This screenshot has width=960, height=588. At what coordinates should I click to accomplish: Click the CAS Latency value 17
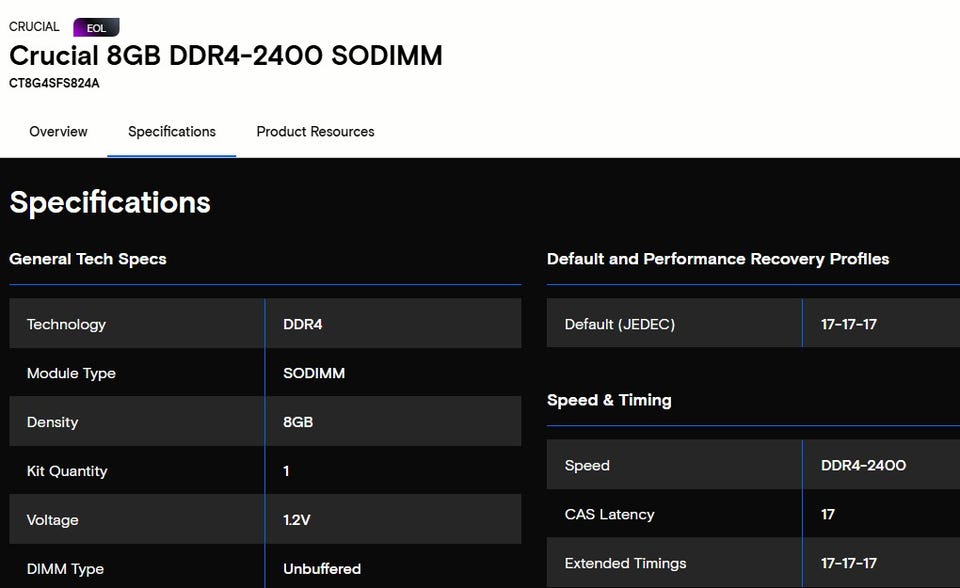pos(828,514)
